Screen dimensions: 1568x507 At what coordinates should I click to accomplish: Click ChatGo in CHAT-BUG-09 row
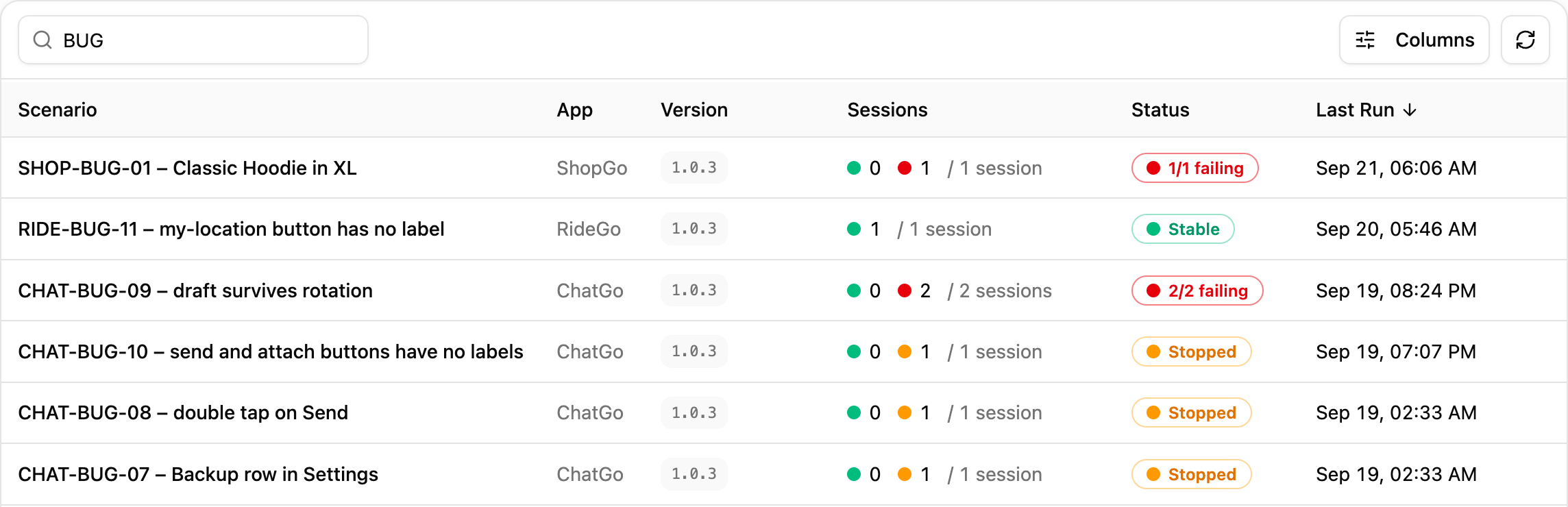tap(590, 290)
